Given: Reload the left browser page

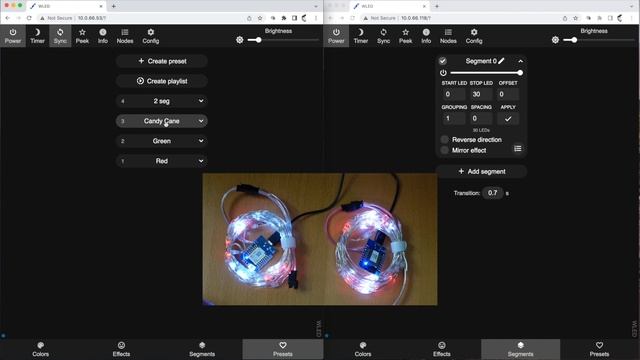Looking at the screenshot, I should 29,18.
